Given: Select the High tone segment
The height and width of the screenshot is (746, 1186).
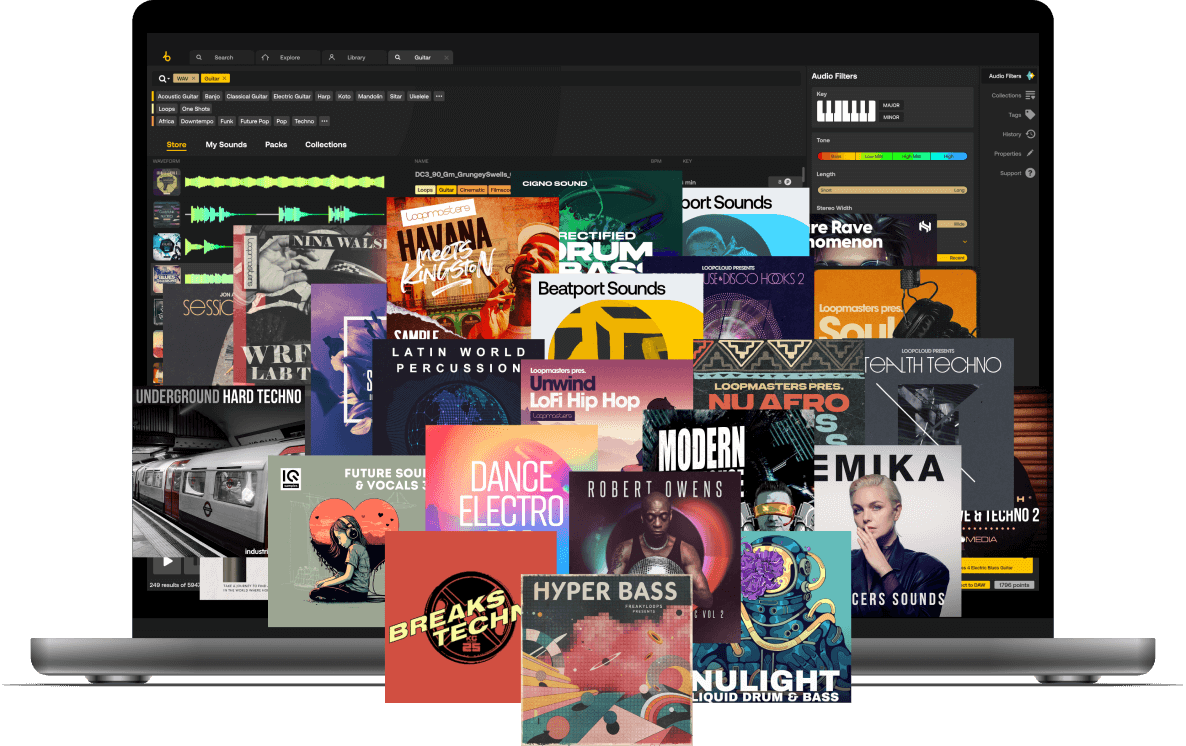Looking at the screenshot, I should click(948, 157).
